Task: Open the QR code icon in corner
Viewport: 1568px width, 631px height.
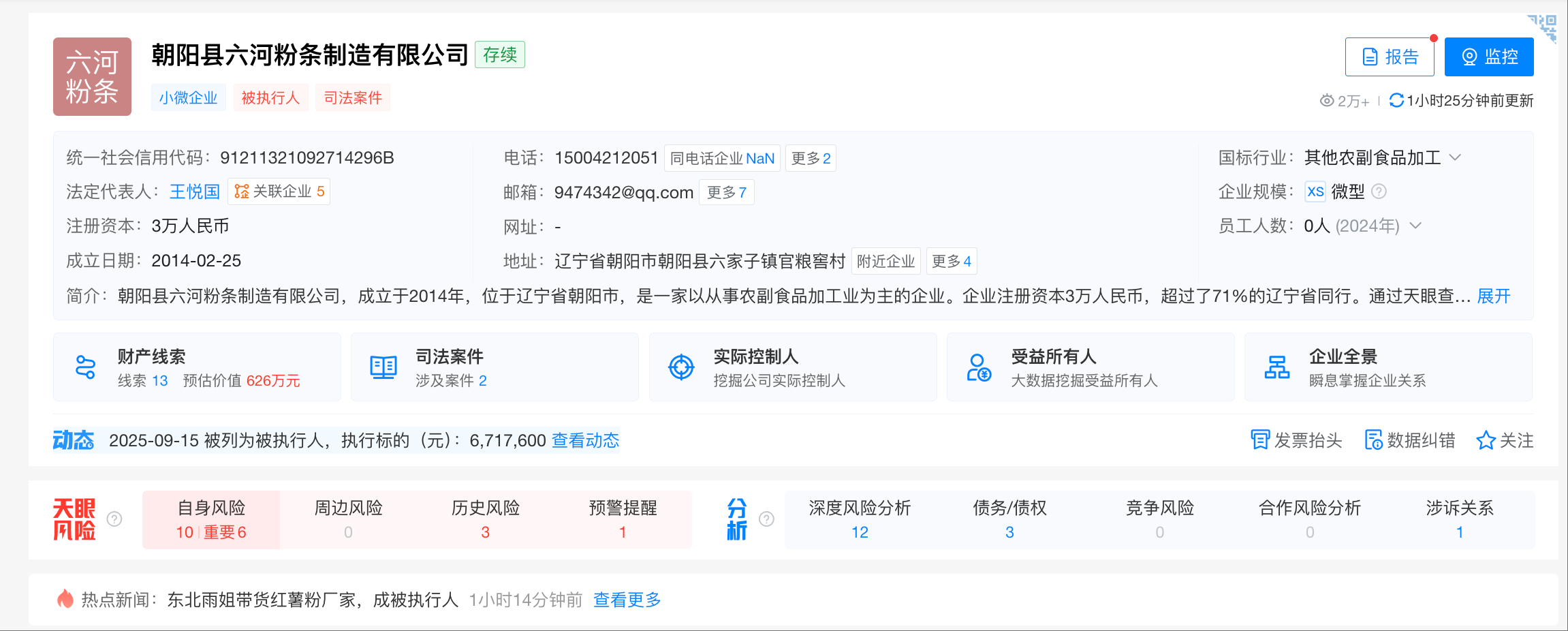Action: 1543,28
